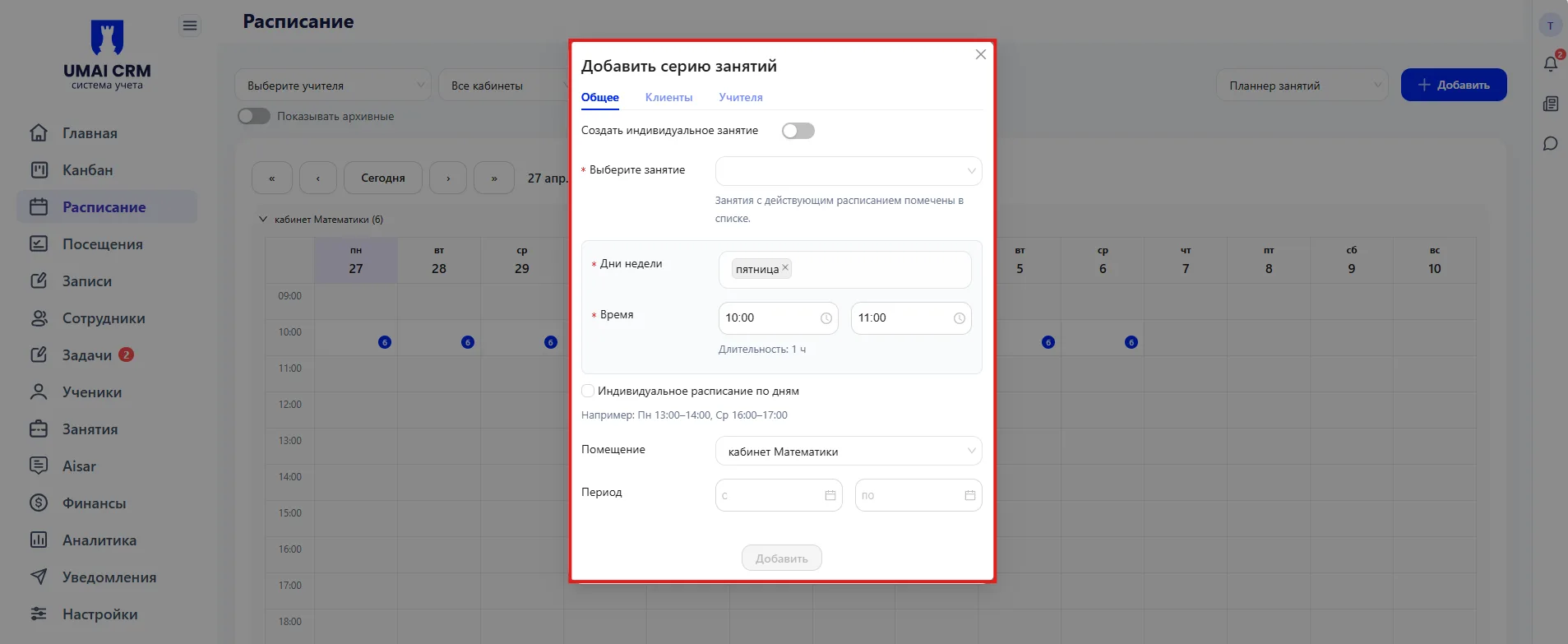Enable Показывать архивные switch
This screenshot has width=1568, height=644.
click(x=254, y=116)
